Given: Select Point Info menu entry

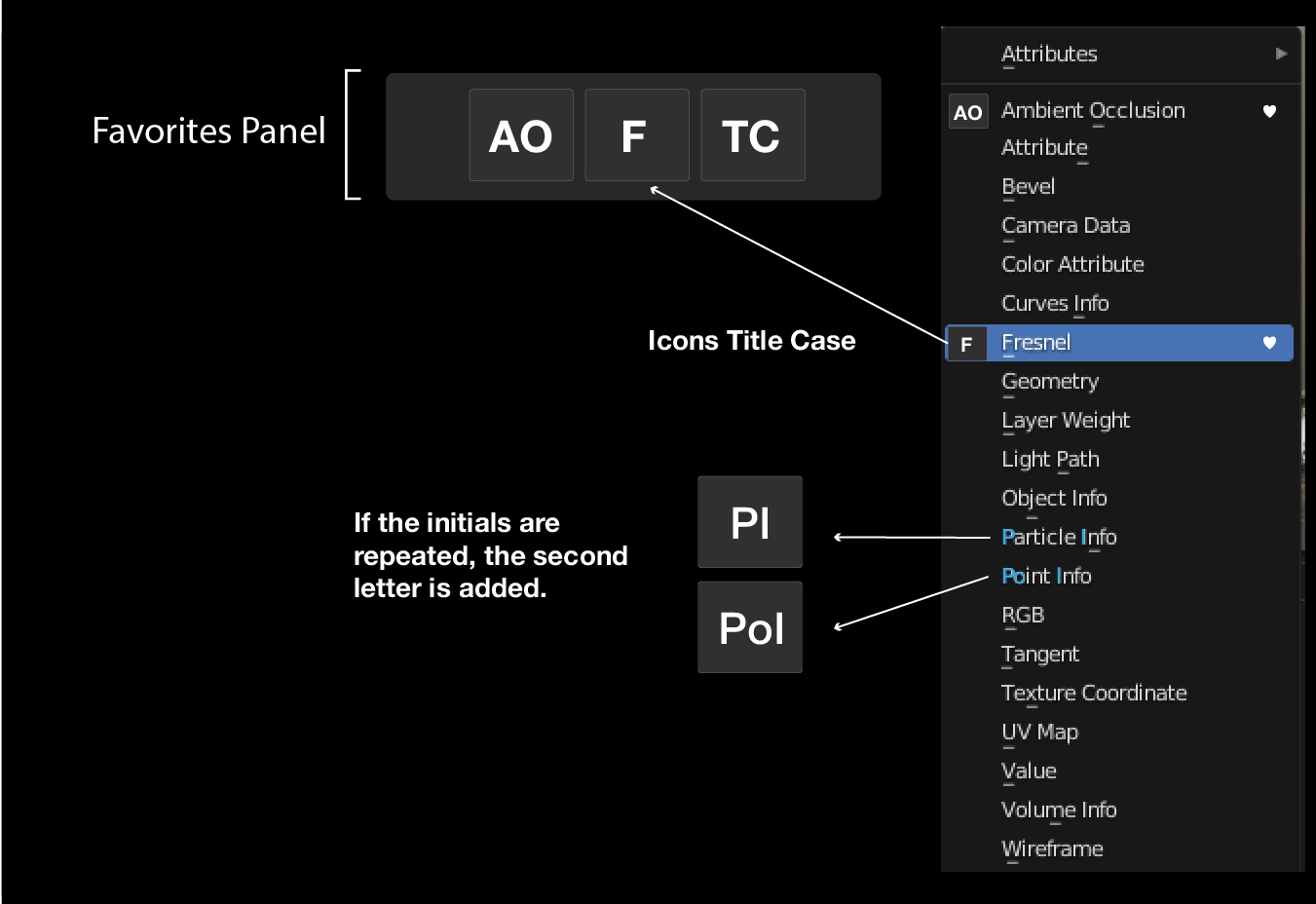Looking at the screenshot, I should tap(1120, 576).
